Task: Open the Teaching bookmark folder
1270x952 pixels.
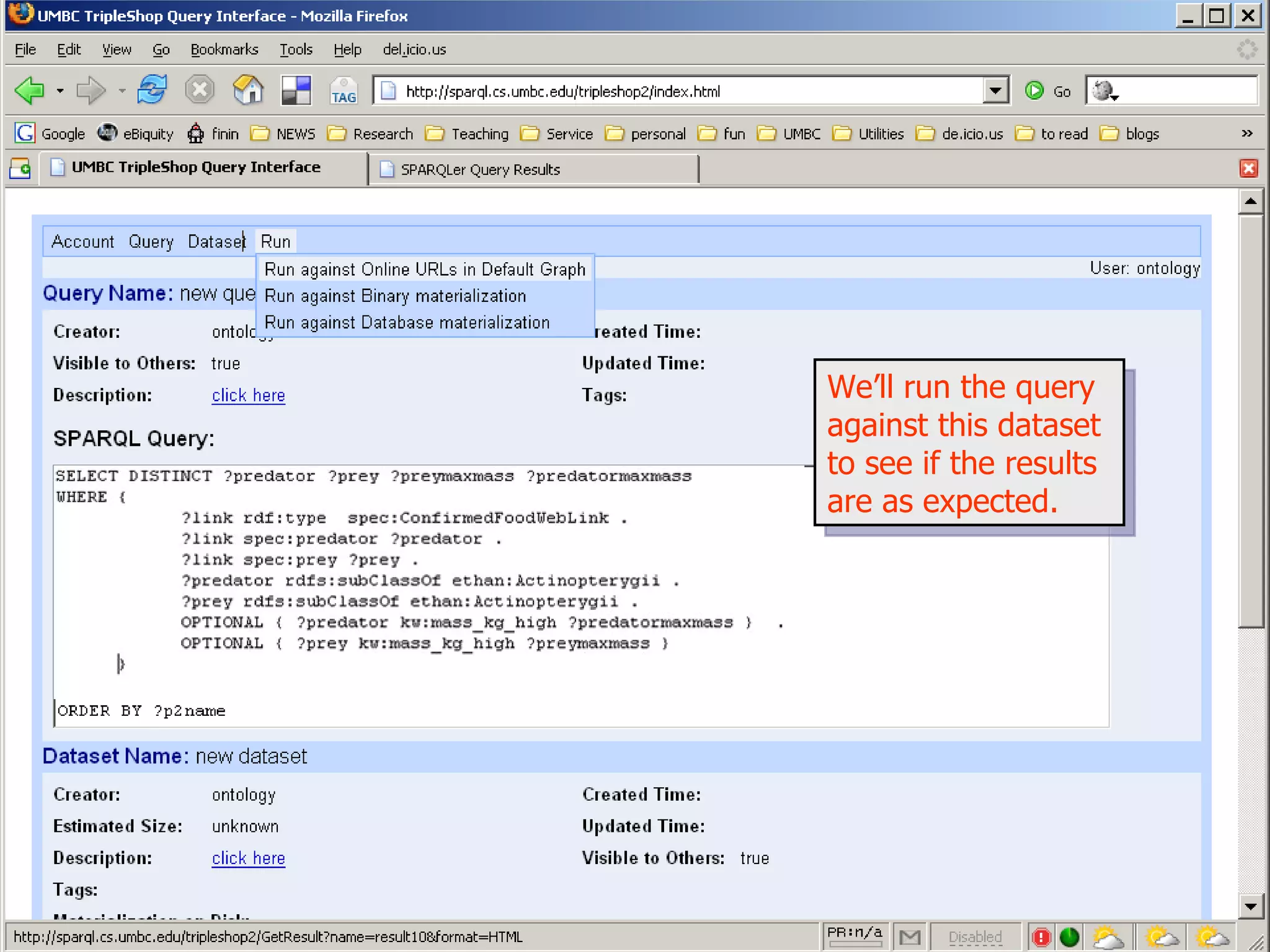Action: click(x=467, y=133)
